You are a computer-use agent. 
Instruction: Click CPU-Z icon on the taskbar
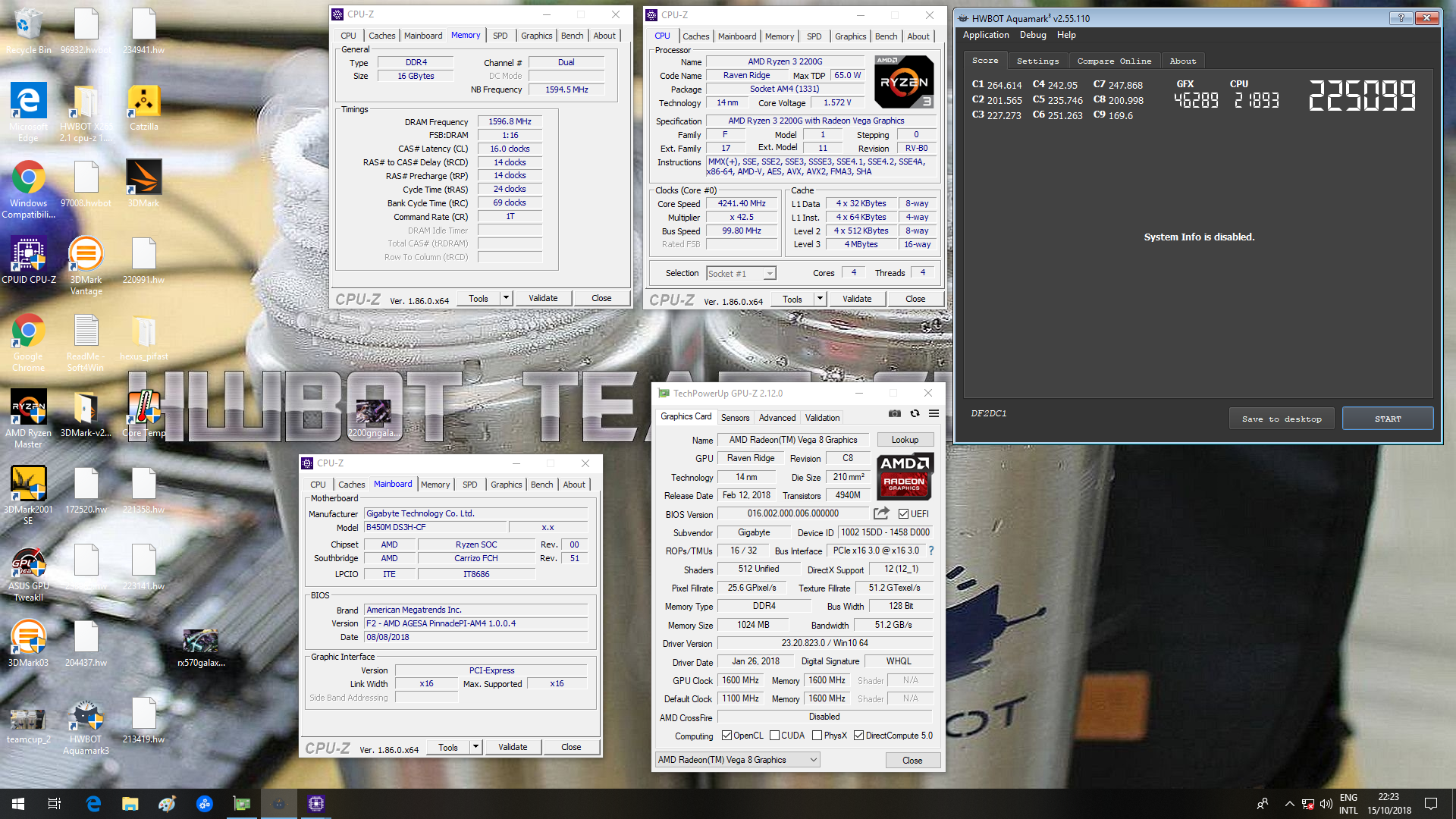tap(316, 804)
